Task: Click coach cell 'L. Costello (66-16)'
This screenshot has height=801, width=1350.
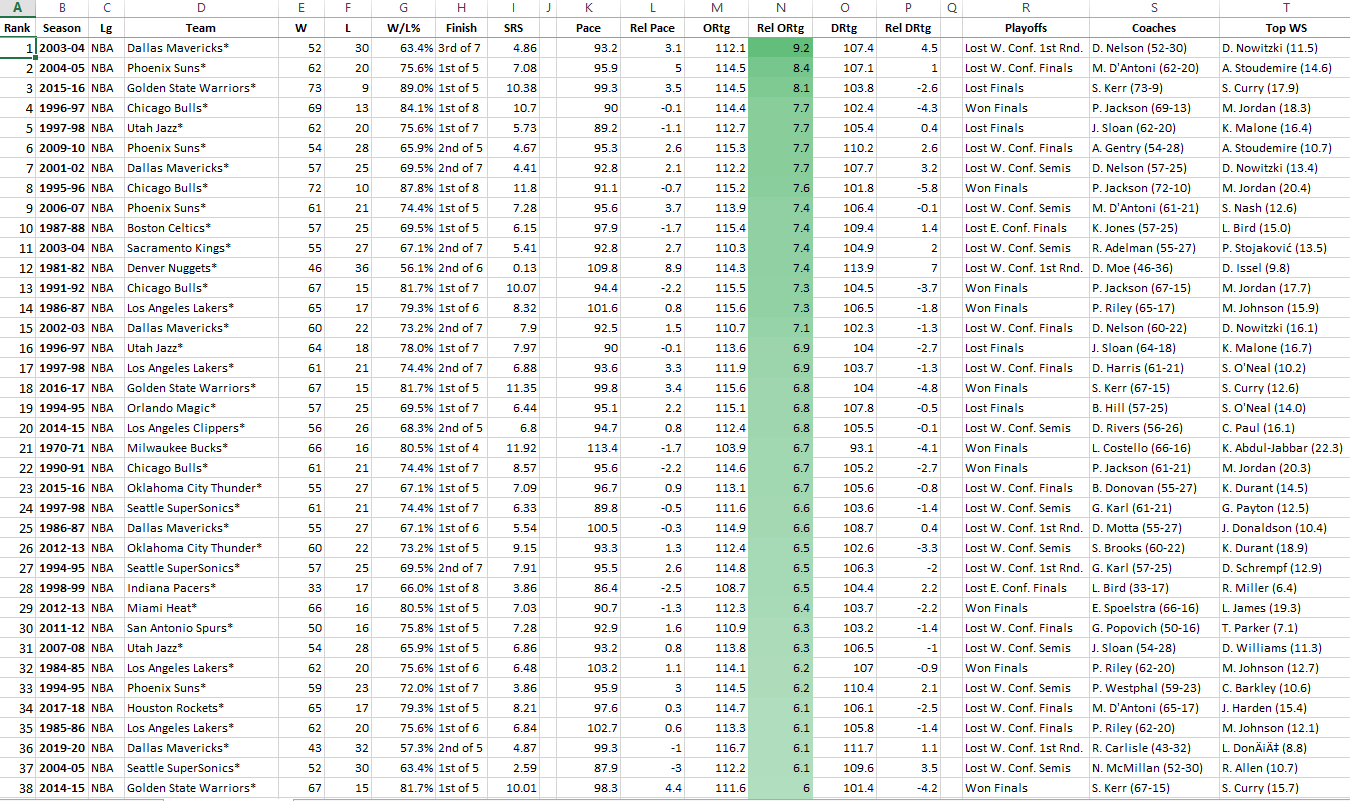Action: (x=1153, y=448)
